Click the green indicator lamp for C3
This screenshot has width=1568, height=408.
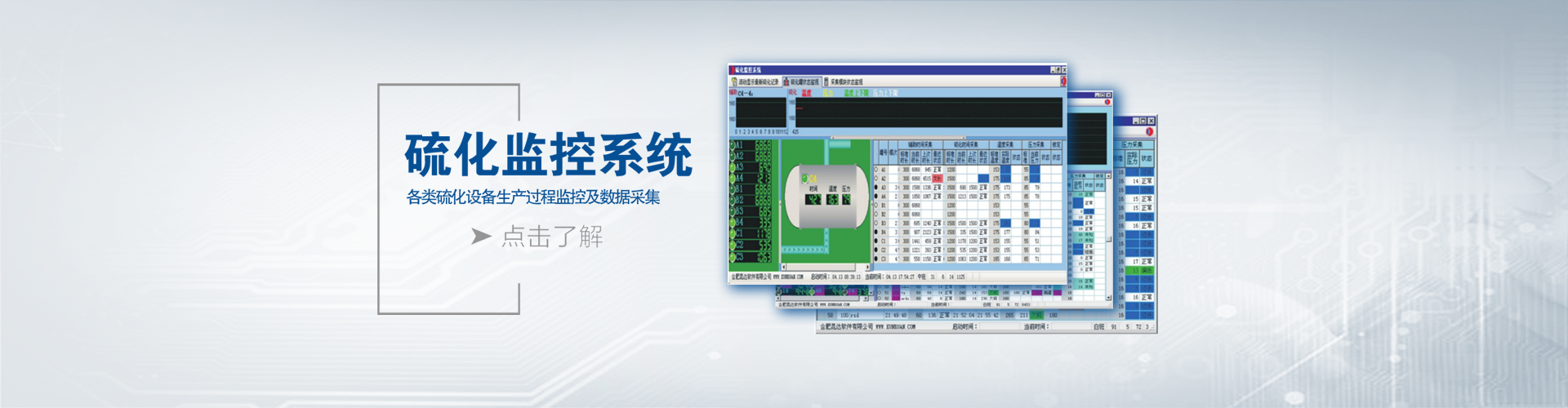733,257
